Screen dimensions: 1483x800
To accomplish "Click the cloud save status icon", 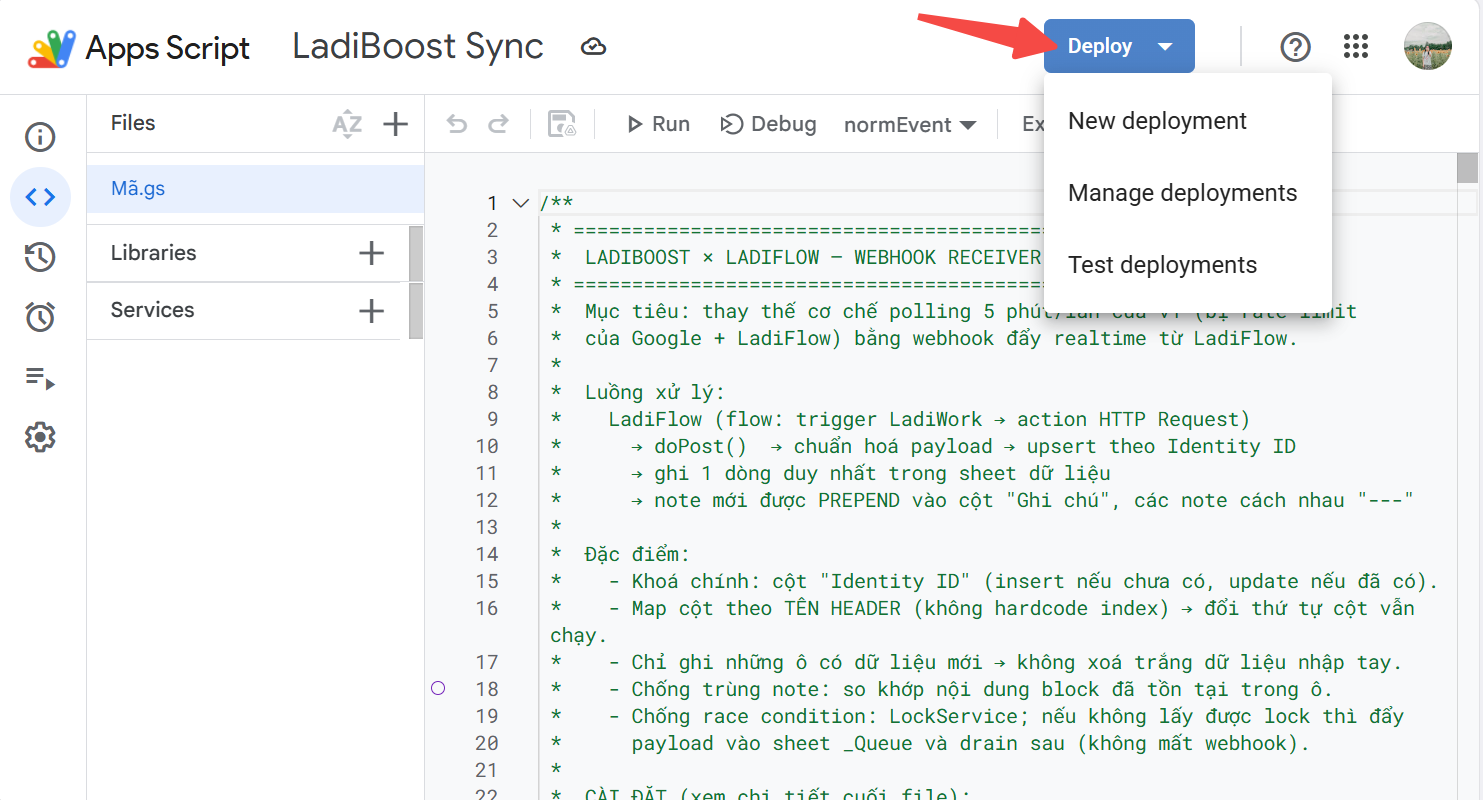I will (594, 47).
